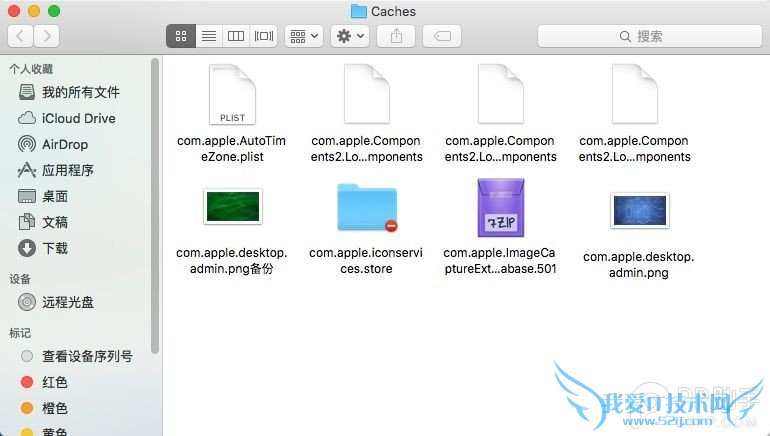Select the green com.apple.desktop.admin.png备份 thumbnail
The height and width of the screenshot is (436, 770).
pyautogui.click(x=233, y=207)
